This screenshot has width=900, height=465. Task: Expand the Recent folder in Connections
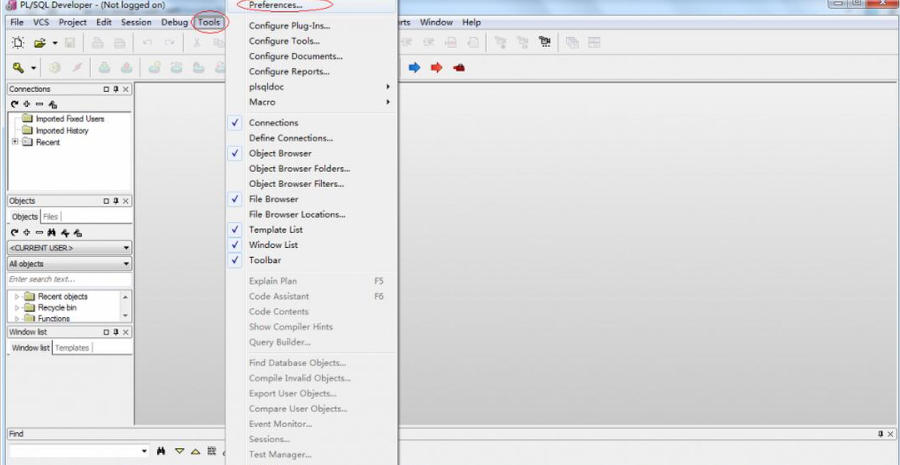(15, 142)
